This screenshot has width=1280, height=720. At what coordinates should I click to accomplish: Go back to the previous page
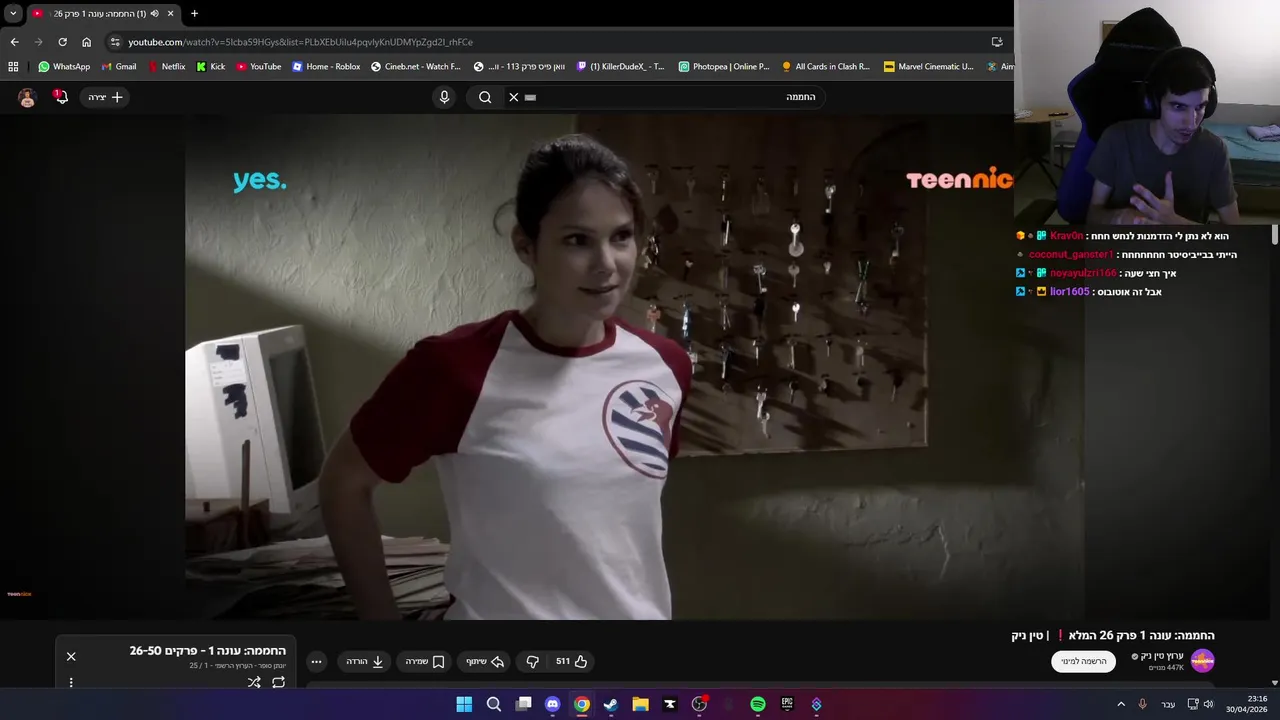pos(14,42)
